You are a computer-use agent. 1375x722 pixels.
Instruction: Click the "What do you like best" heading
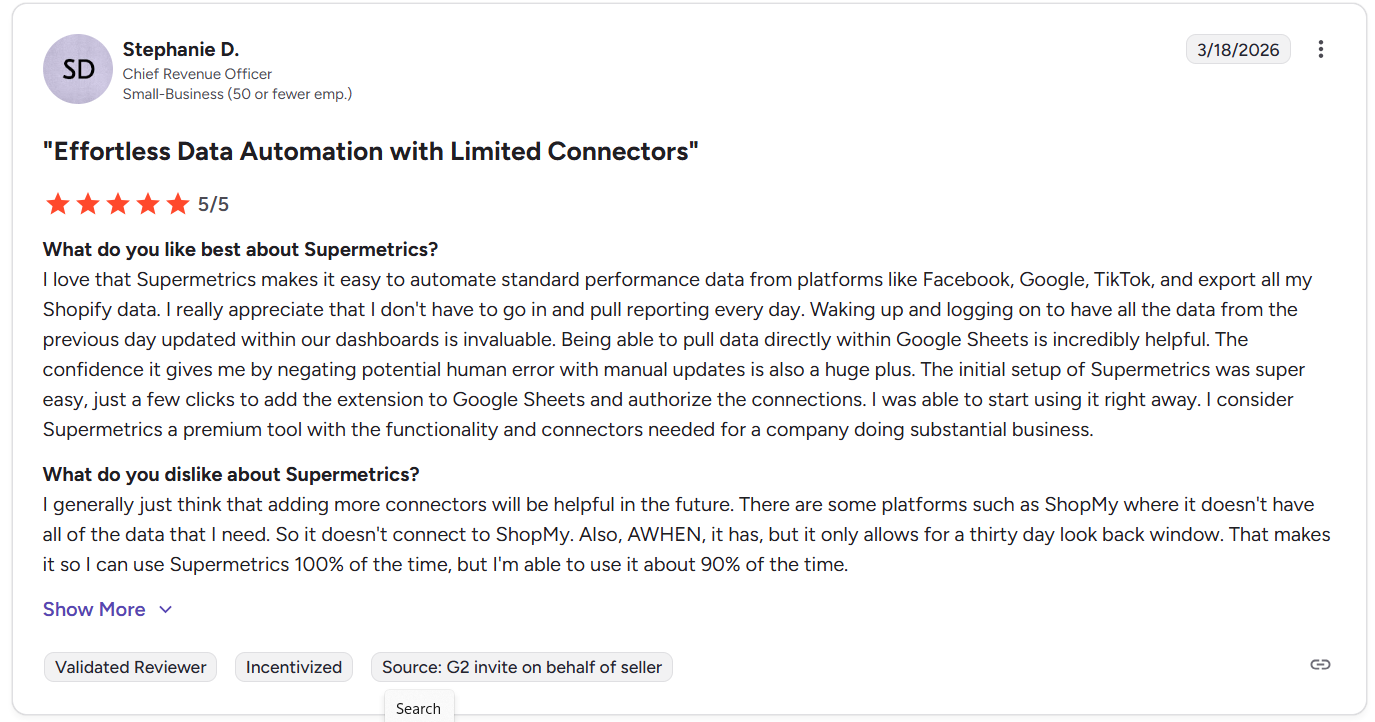coord(240,249)
